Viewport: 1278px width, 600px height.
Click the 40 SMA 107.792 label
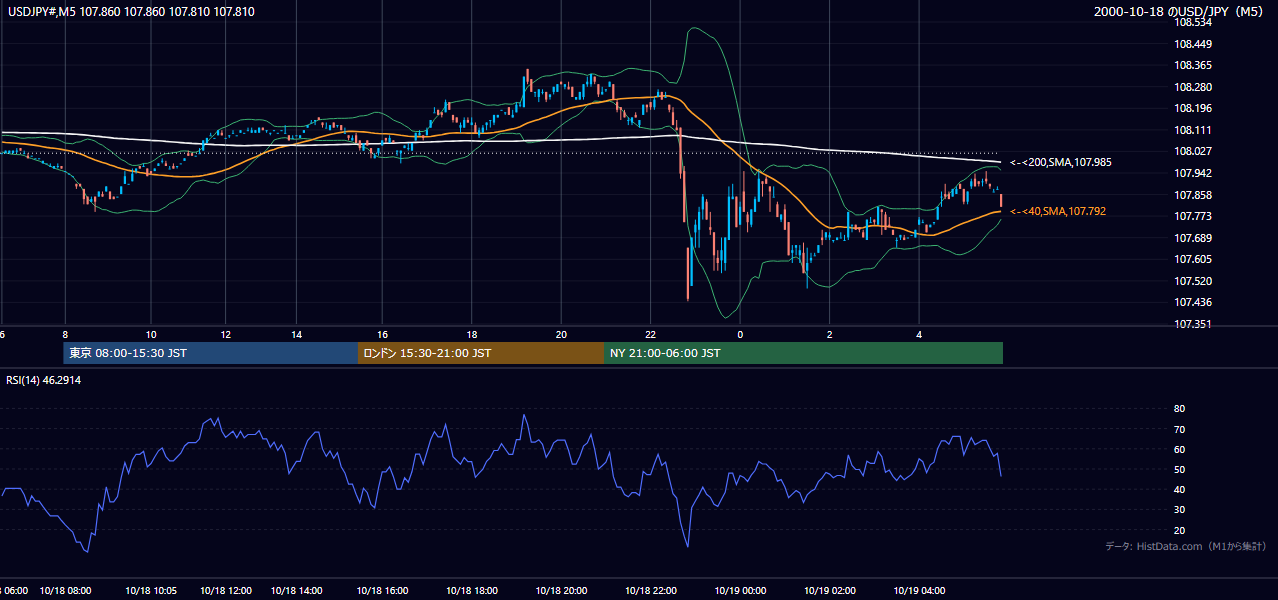[x=1058, y=211]
